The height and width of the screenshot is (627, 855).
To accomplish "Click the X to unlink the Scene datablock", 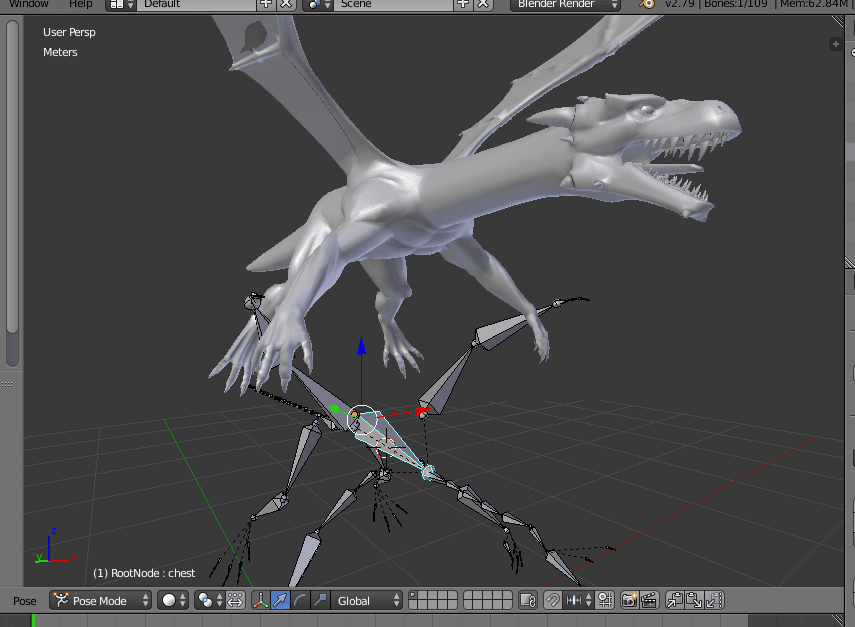I will [x=482, y=5].
